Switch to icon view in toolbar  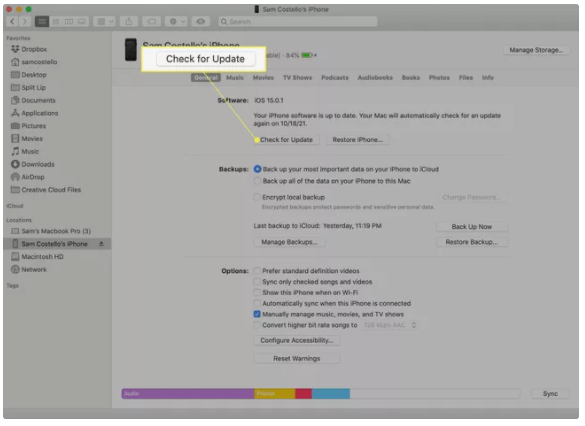pyautogui.click(x=42, y=22)
